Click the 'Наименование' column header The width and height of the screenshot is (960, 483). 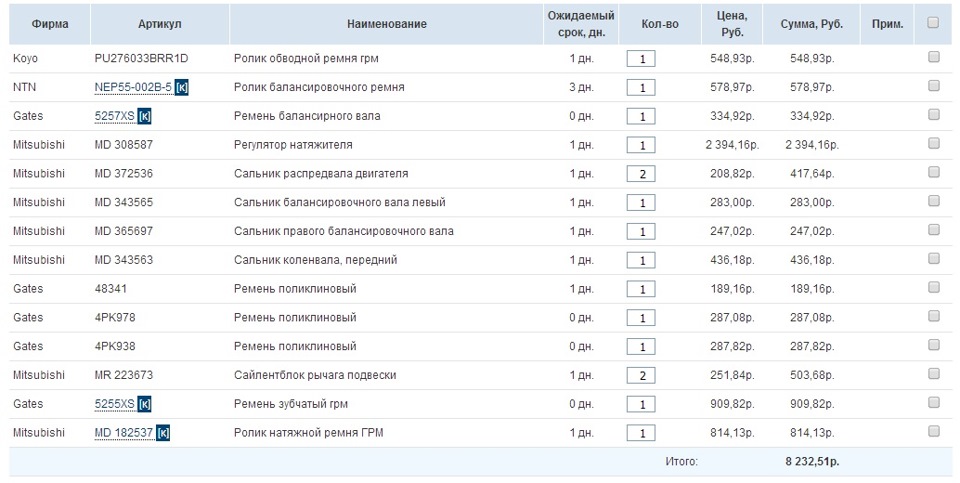tap(386, 23)
